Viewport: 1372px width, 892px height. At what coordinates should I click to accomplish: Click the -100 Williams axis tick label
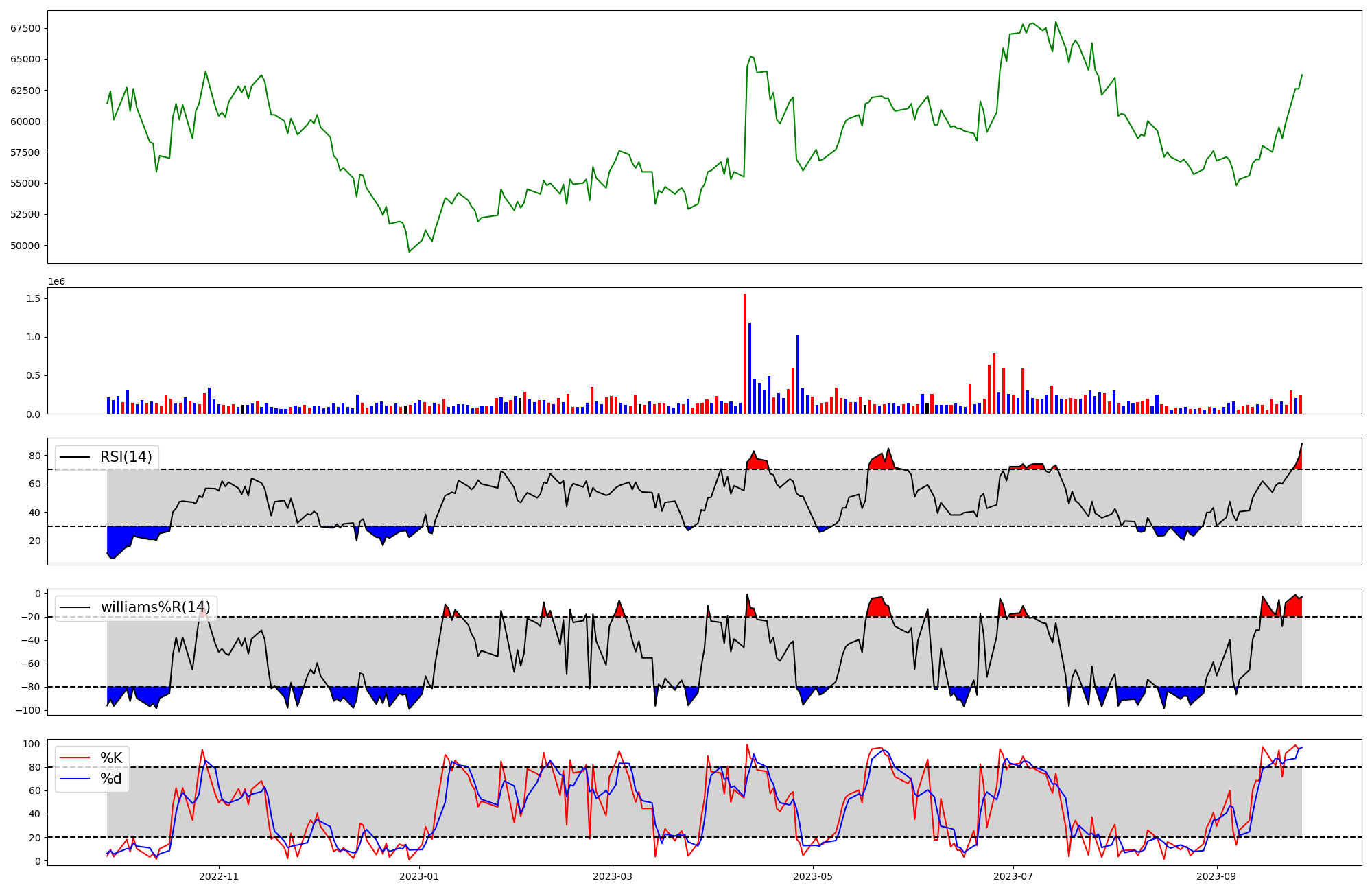pos(29,710)
